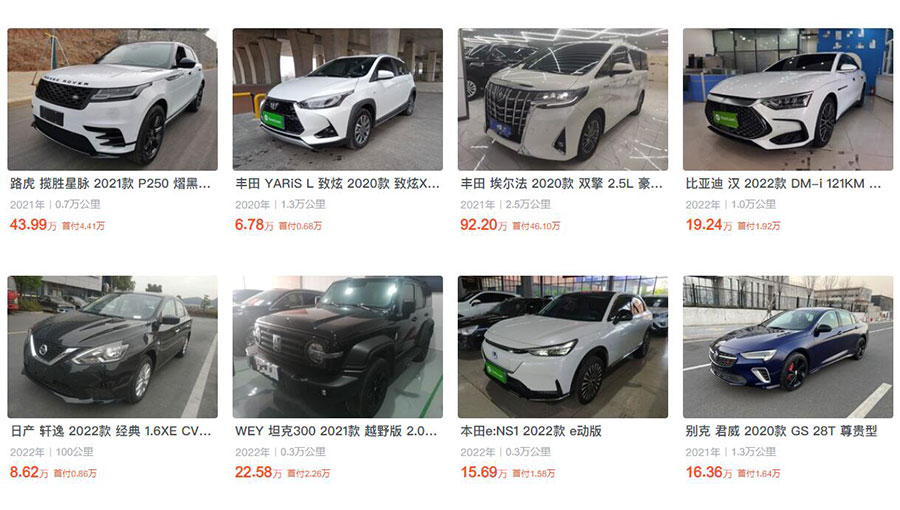Click title 丰田 YARiS L 致炫 2020款
900x510 pixels.
click(337, 184)
